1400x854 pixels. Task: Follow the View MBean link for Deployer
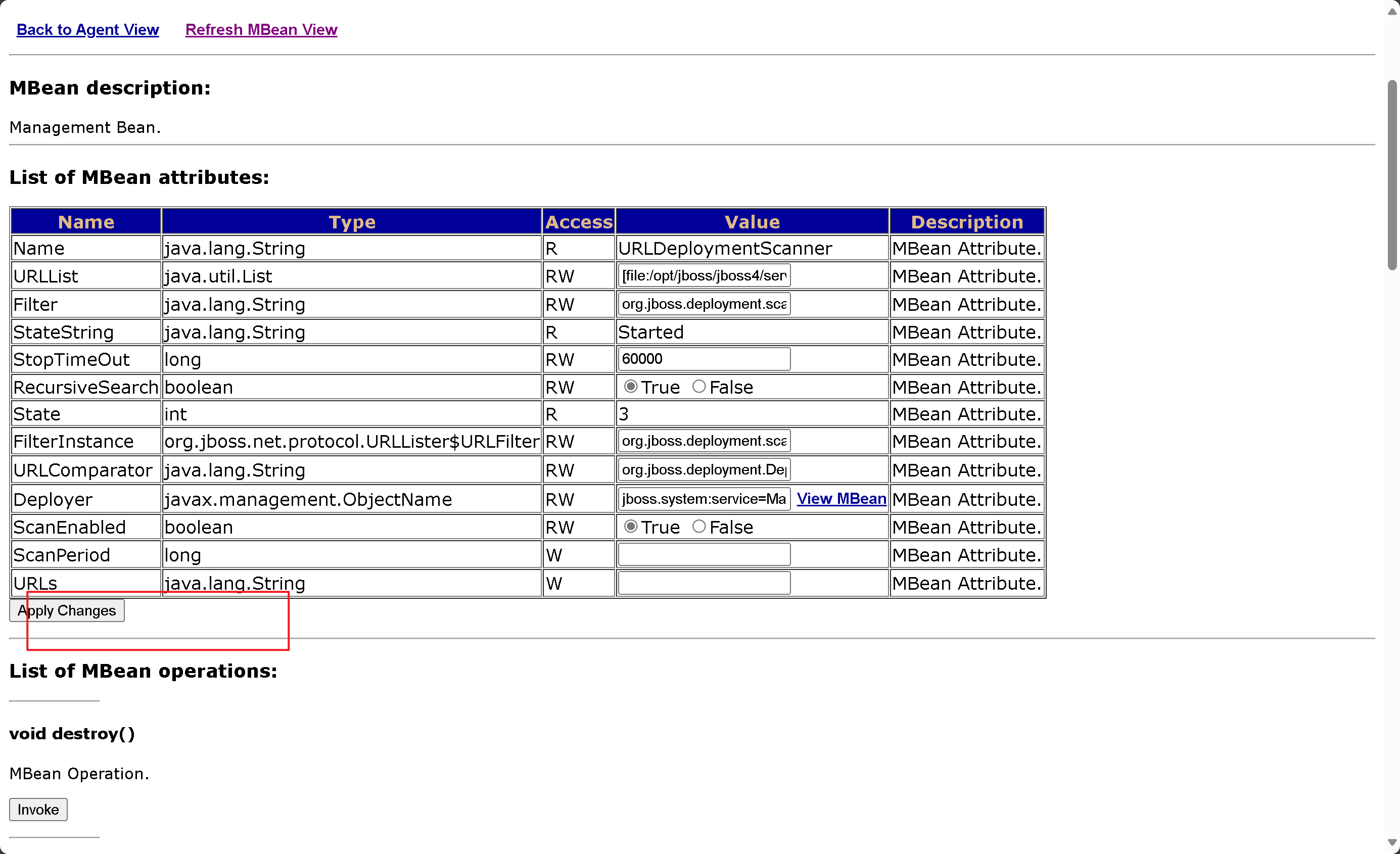click(x=841, y=499)
